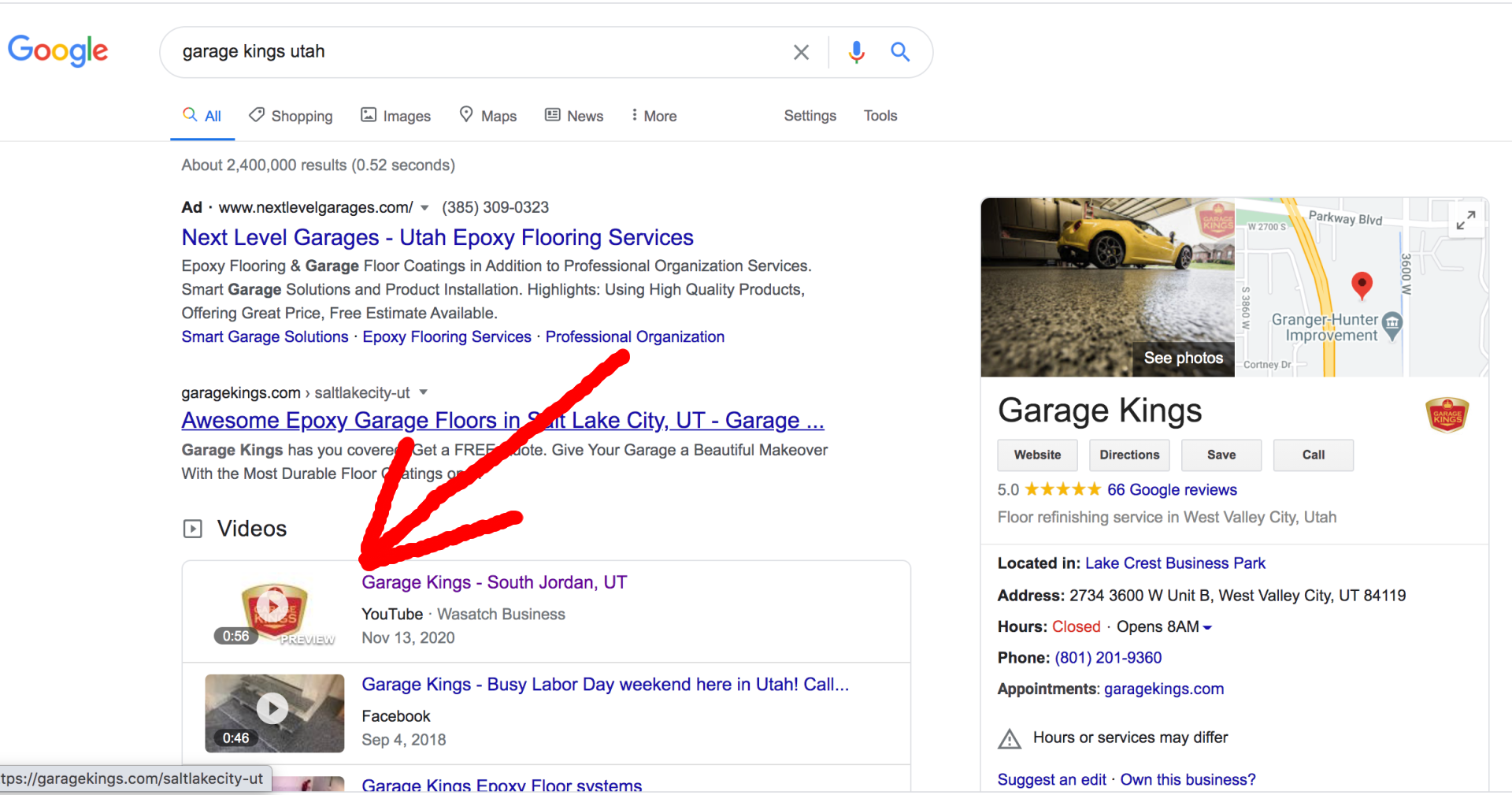Play the 0:46 Labor Day video thumbnail

click(x=274, y=713)
